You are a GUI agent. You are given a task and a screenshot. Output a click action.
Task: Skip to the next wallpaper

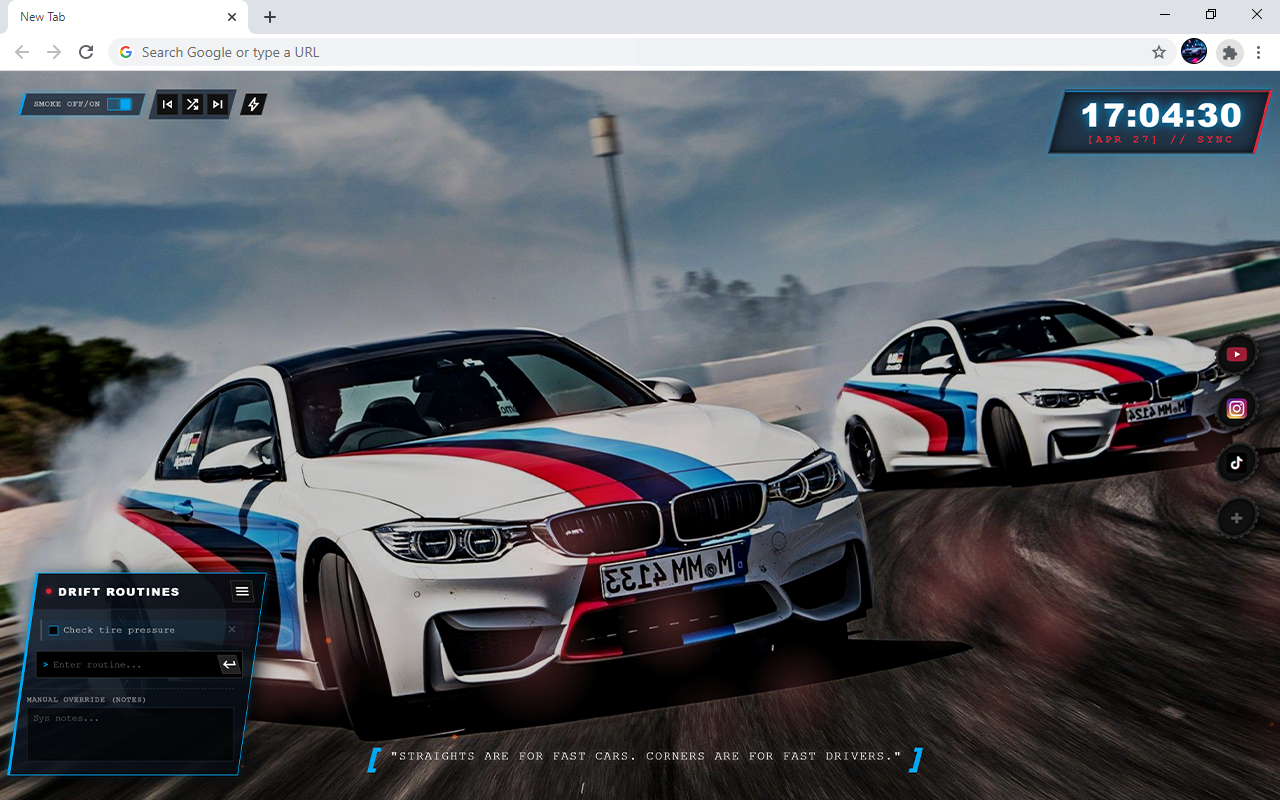click(x=217, y=104)
